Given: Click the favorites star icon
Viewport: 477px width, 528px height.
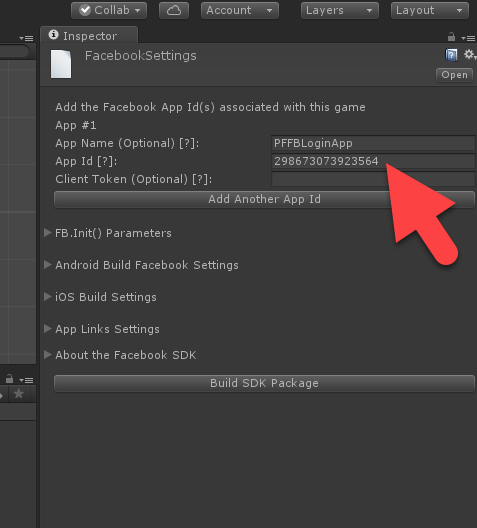Looking at the screenshot, I should (x=19, y=393).
